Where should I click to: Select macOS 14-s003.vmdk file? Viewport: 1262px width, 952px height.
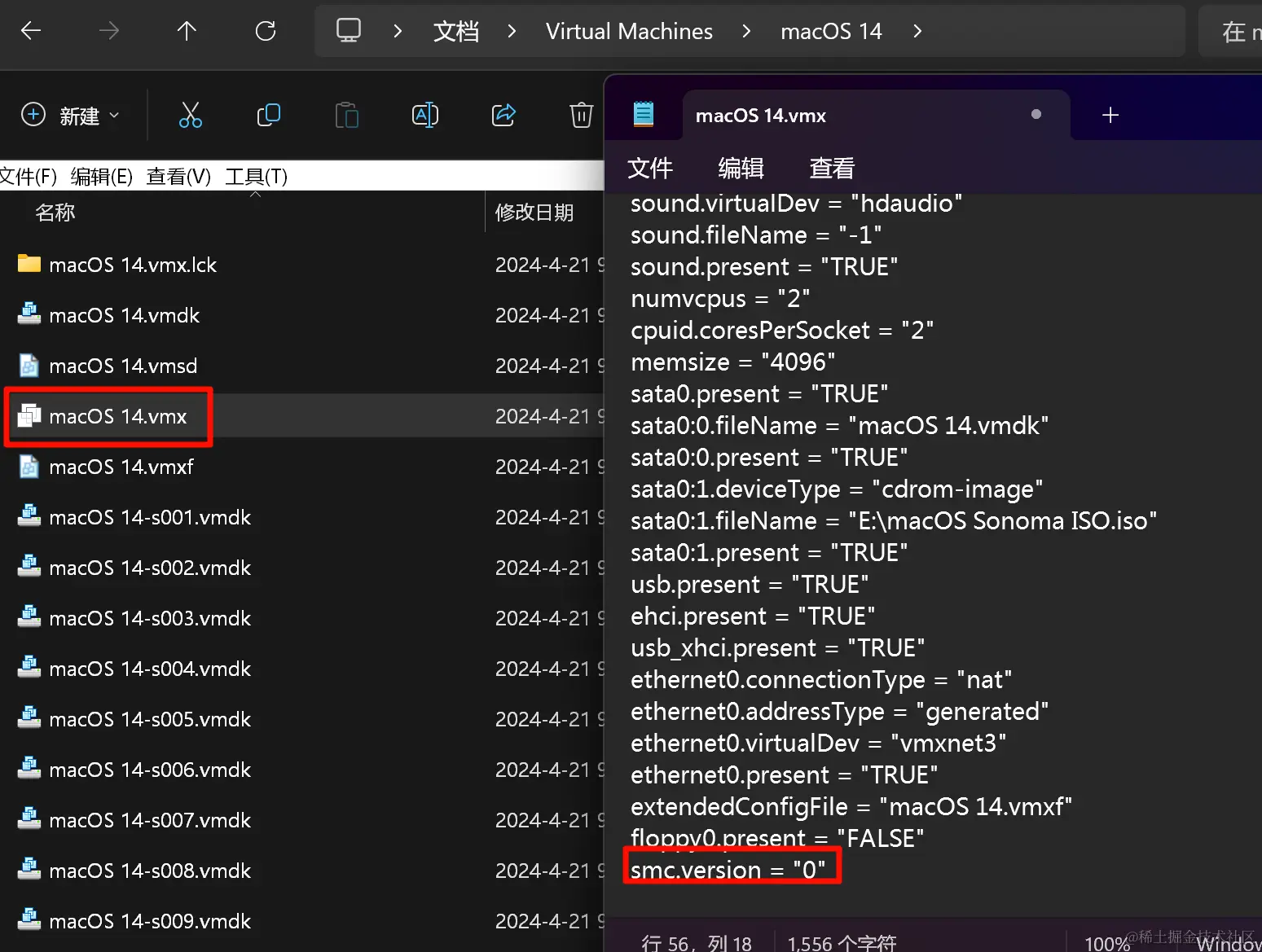tap(150, 618)
